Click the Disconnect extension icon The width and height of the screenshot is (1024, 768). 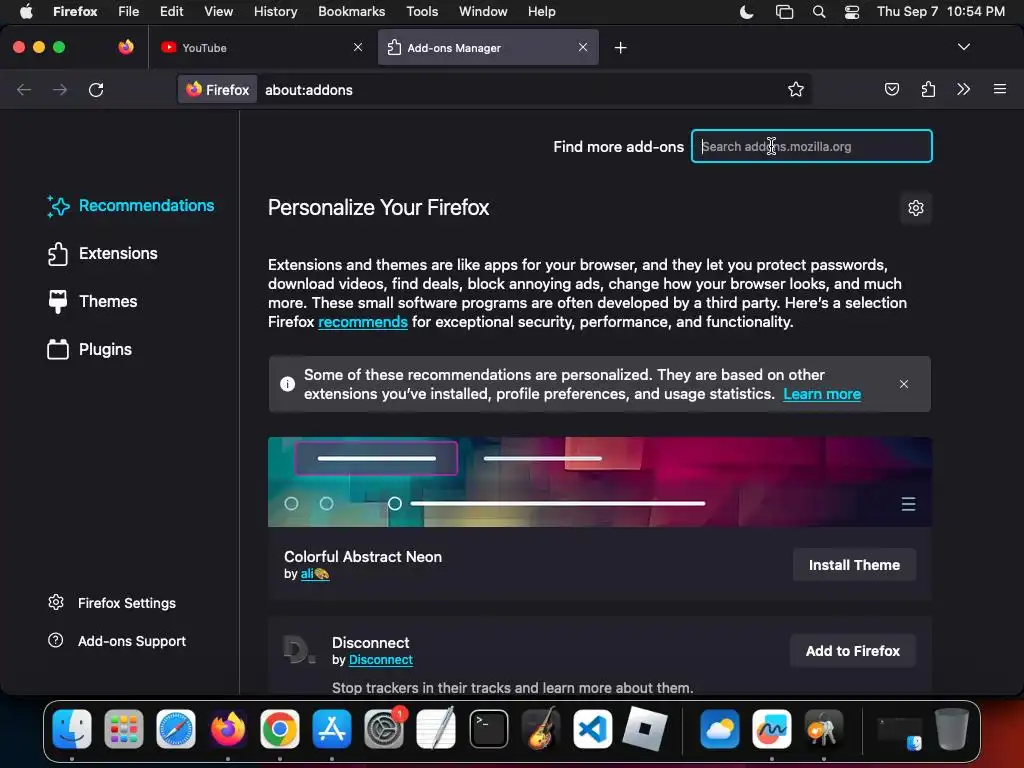(x=299, y=650)
